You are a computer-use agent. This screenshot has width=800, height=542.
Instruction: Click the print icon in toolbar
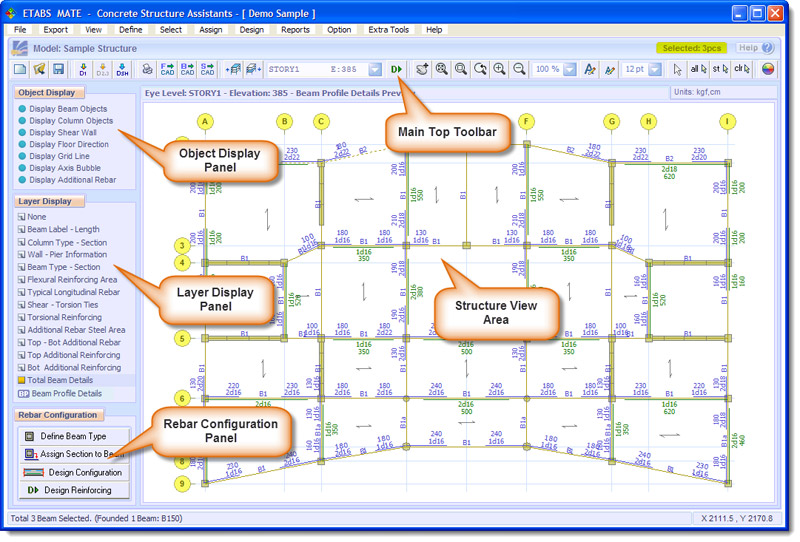147,69
